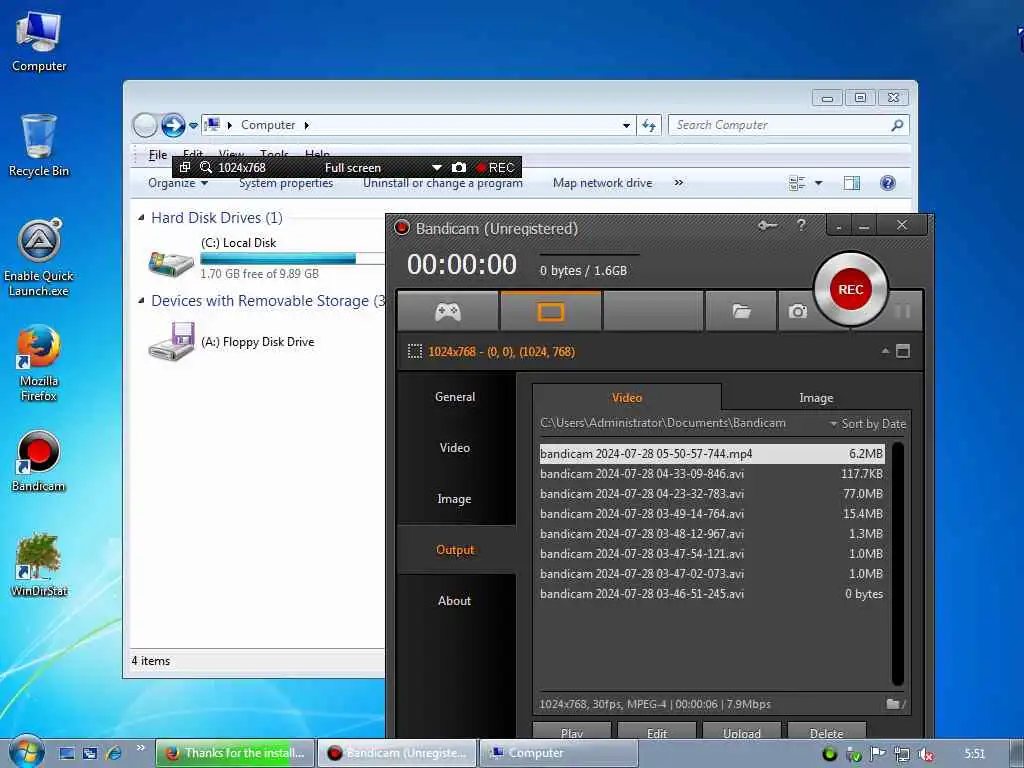Click window-restore icon on recording overlay bar
The height and width of the screenshot is (768, 1024).
pos(185,167)
